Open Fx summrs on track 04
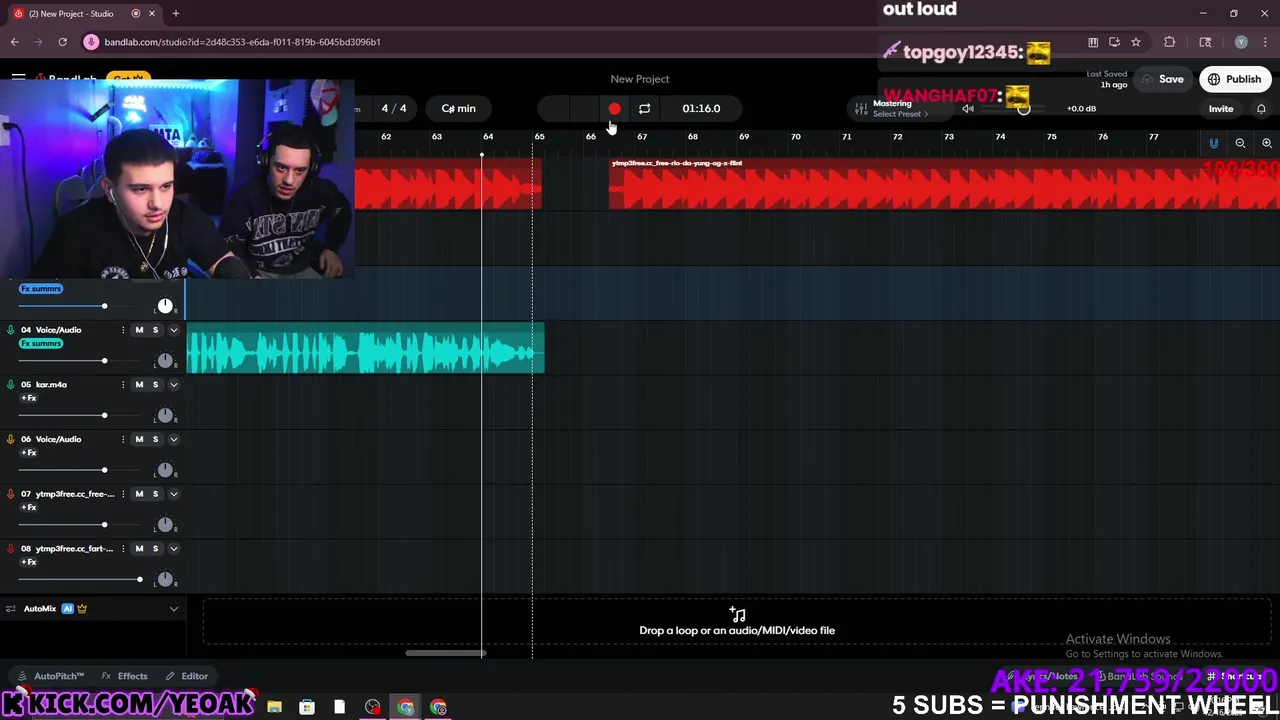 41,343
